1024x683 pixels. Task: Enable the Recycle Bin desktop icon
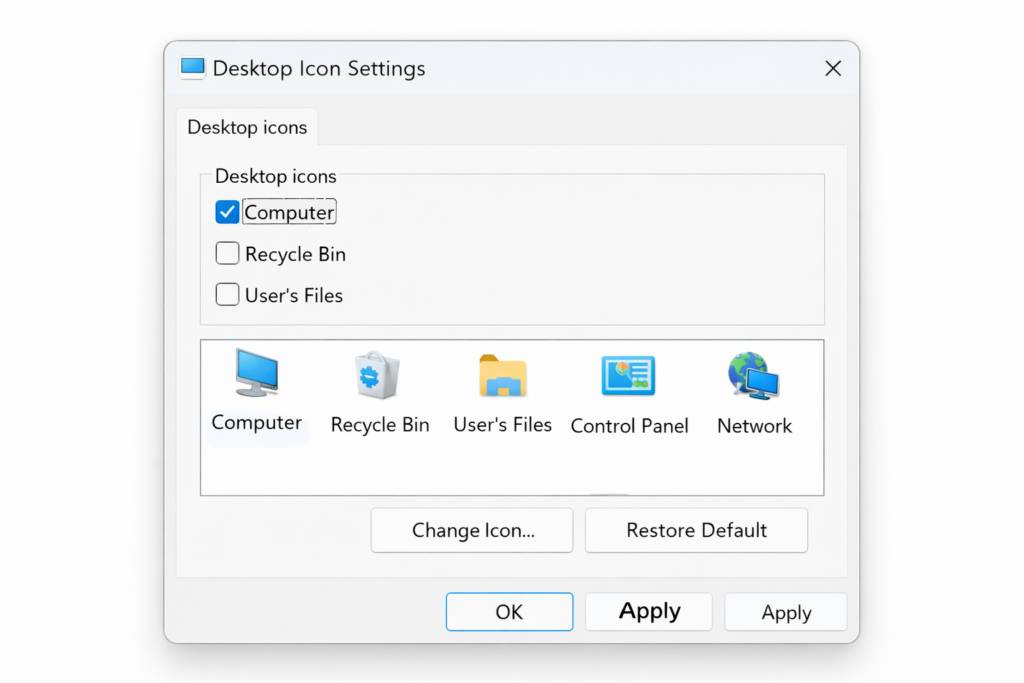point(227,253)
